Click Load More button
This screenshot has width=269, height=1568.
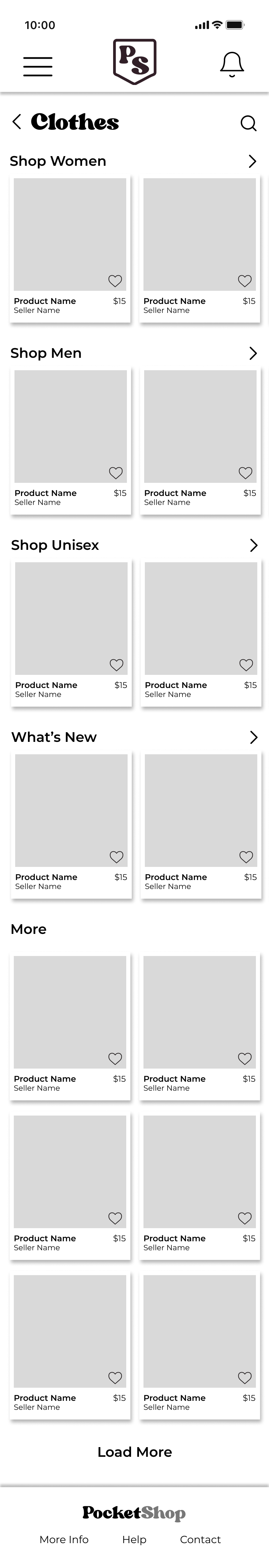click(x=135, y=1452)
